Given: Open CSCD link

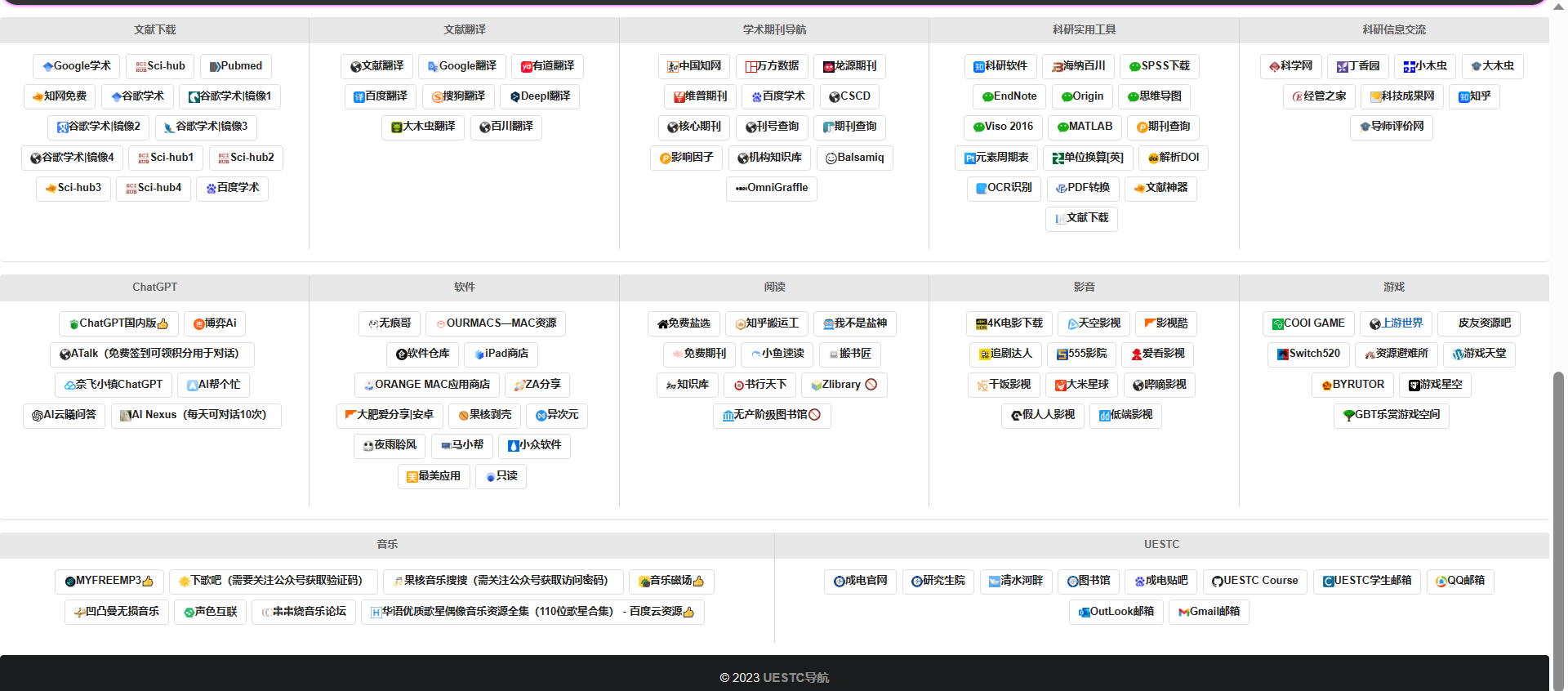Looking at the screenshot, I should tap(849, 96).
